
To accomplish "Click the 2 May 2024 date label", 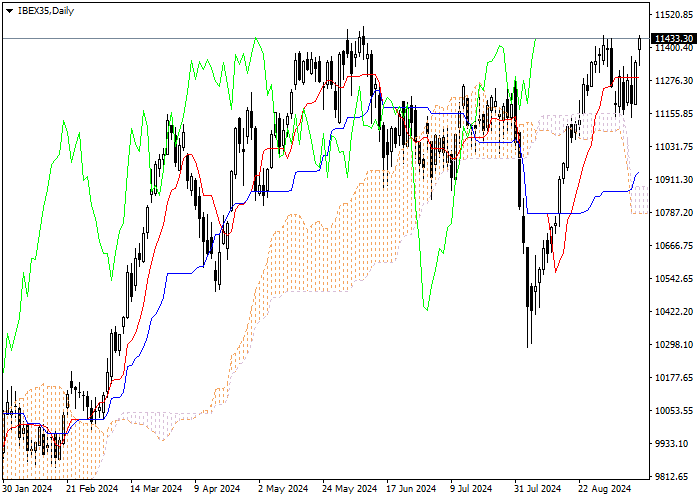I will tap(283, 489).
